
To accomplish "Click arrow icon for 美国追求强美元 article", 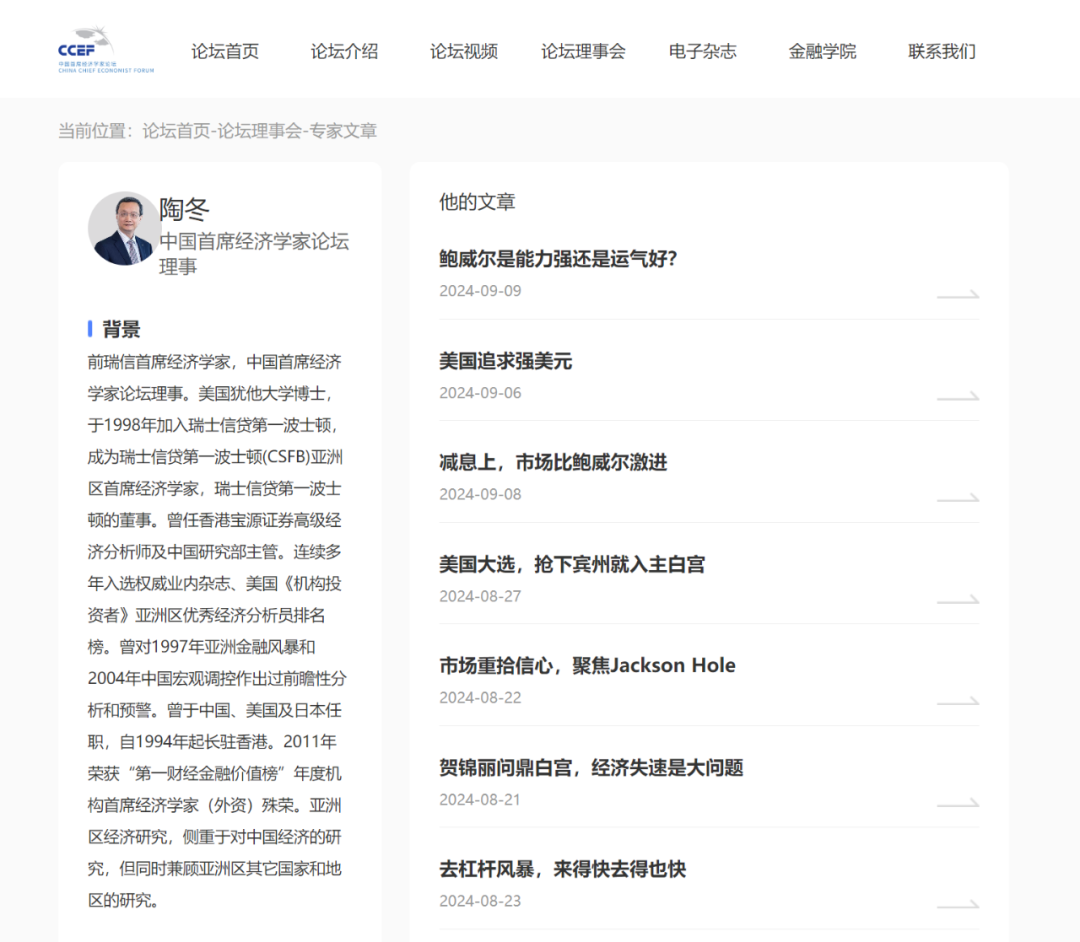I will 957,397.
